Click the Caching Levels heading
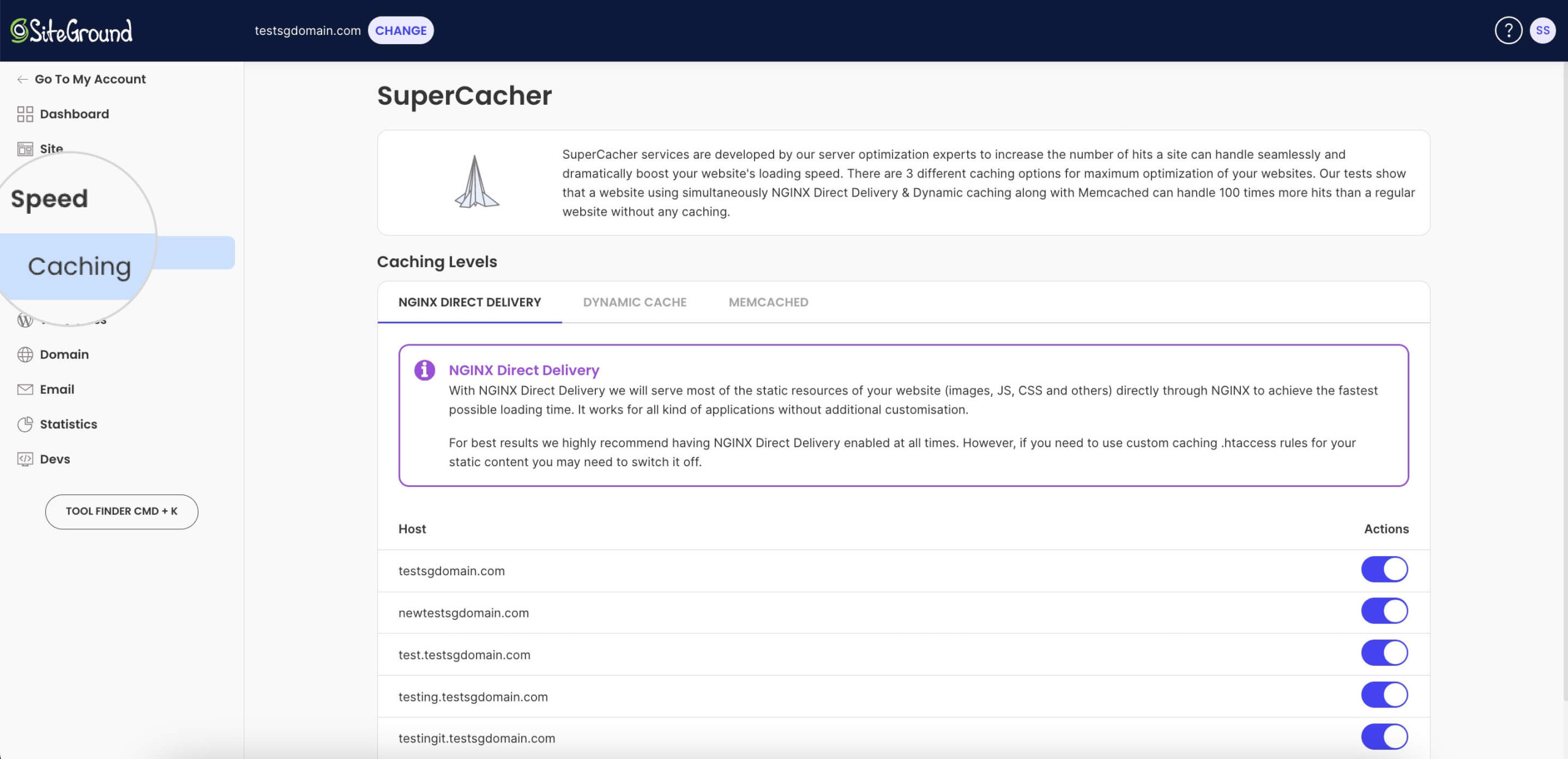The height and width of the screenshot is (759, 1568). coord(437,262)
